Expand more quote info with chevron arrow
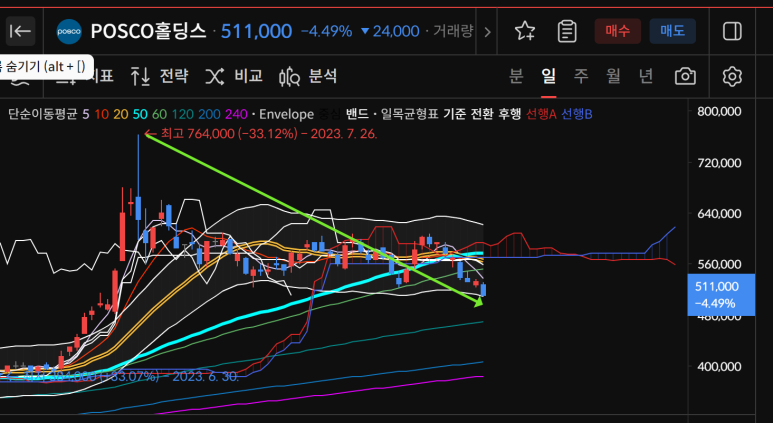Screen dimensions: 773x423 pos(487,32)
